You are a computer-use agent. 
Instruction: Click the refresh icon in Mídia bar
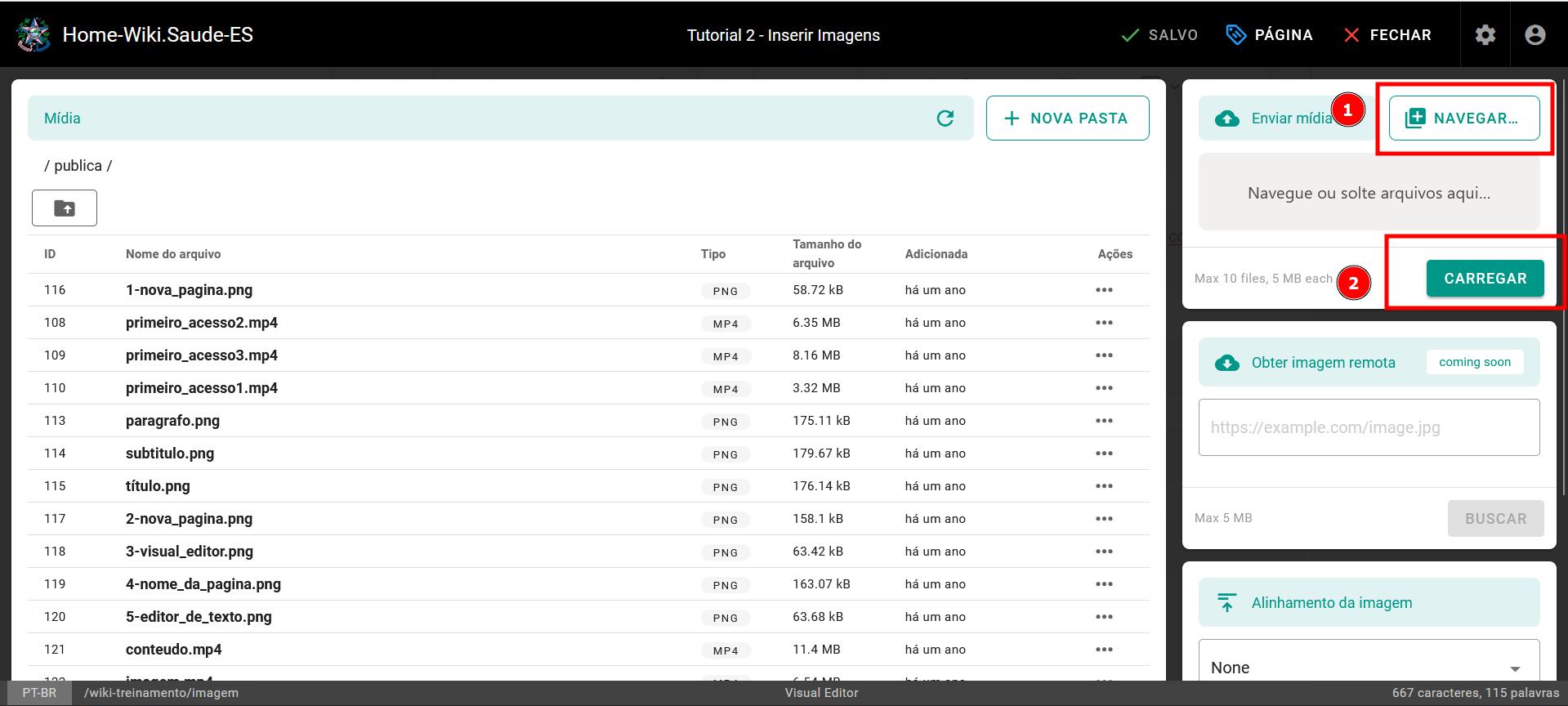pos(945,118)
